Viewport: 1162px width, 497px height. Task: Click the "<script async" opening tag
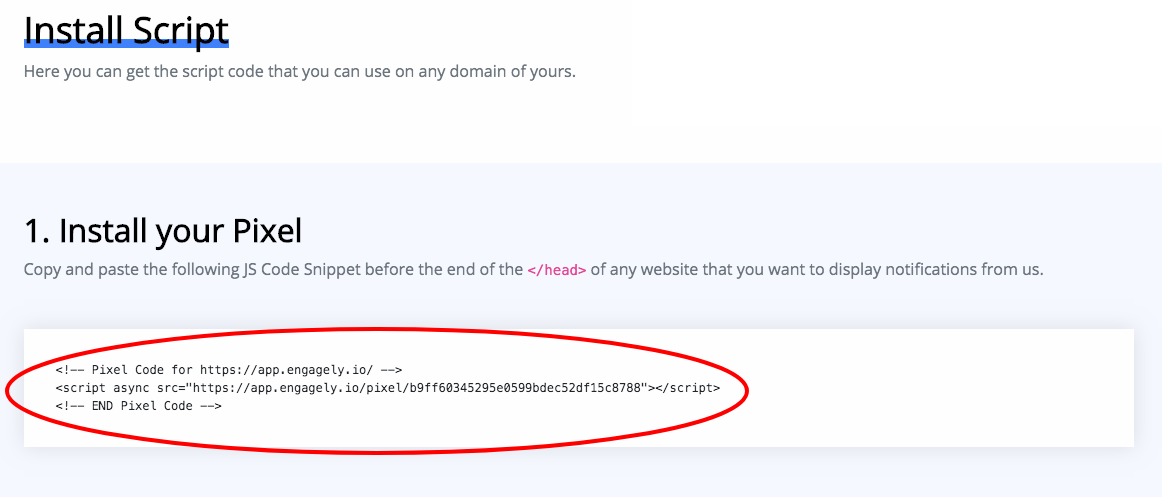[x=101, y=387]
